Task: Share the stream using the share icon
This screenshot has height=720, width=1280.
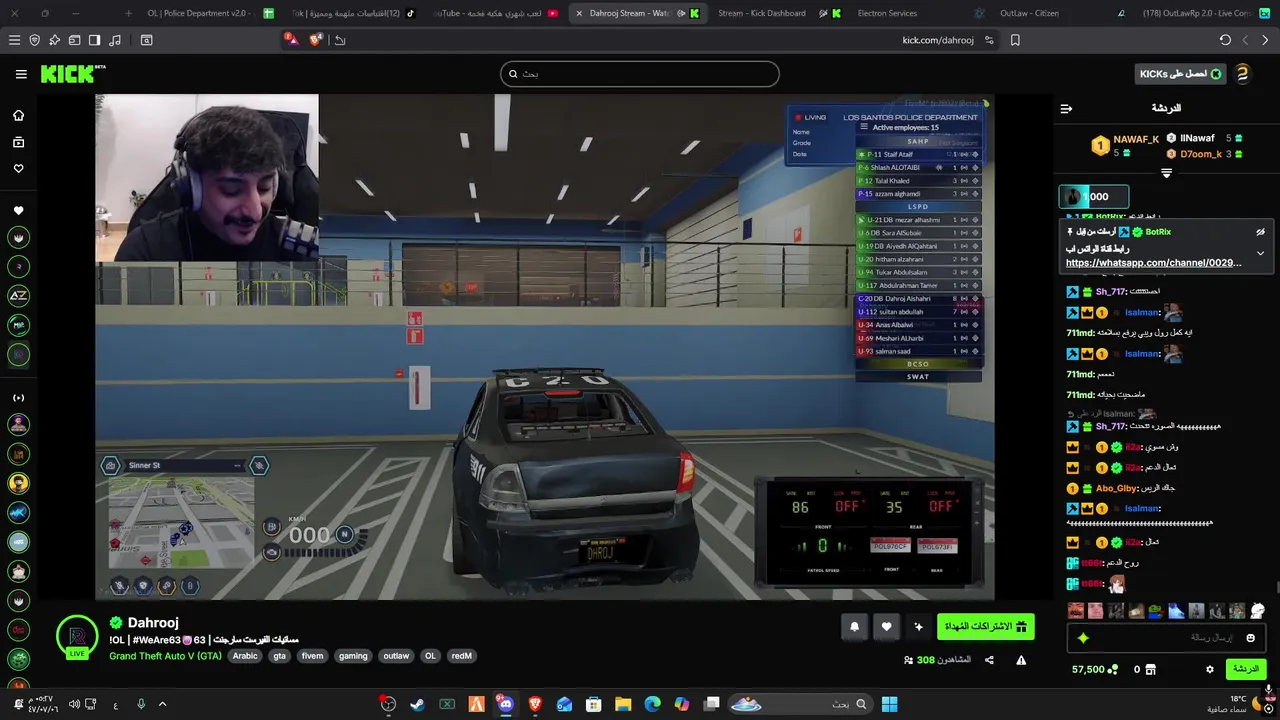Action: pos(989,660)
